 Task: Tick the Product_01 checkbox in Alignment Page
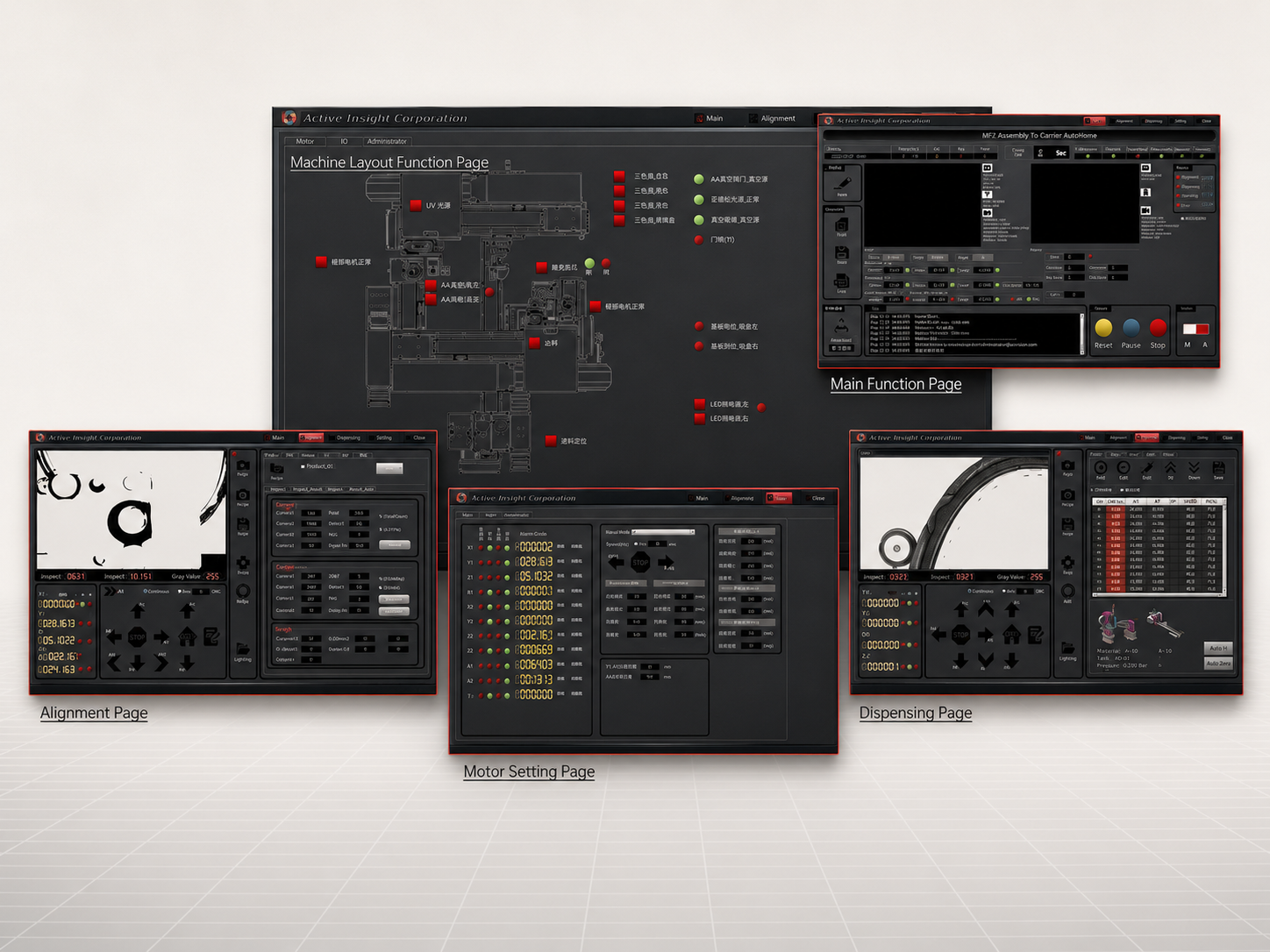click(303, 466)
